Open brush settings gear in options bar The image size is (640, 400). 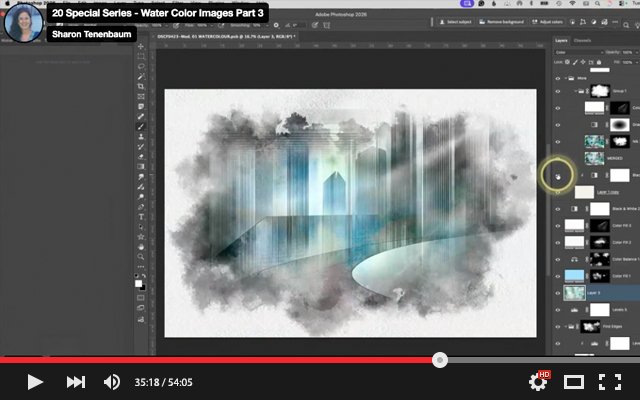pos(276,25)
